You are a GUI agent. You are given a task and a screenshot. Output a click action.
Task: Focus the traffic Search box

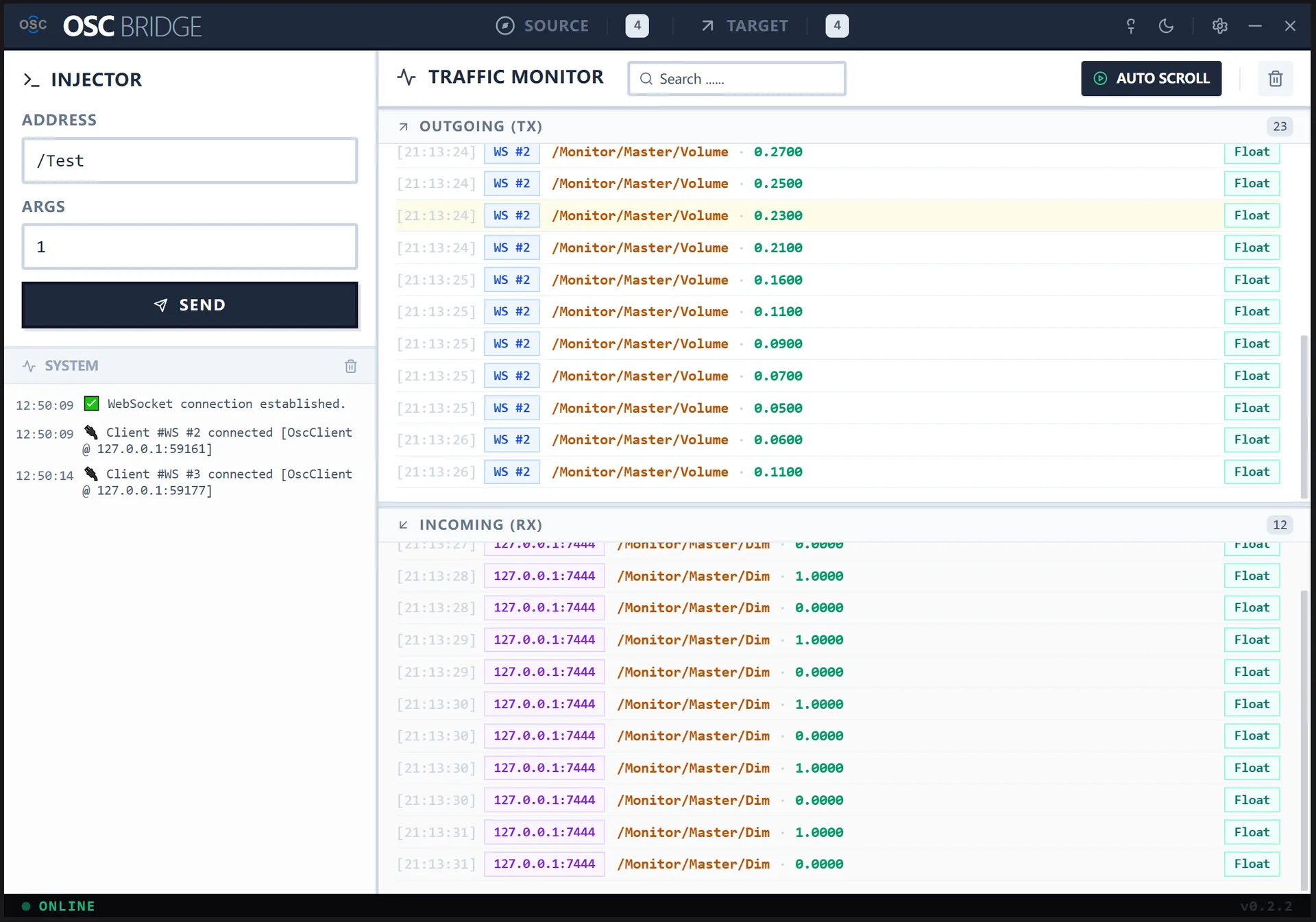pos(737,79)
